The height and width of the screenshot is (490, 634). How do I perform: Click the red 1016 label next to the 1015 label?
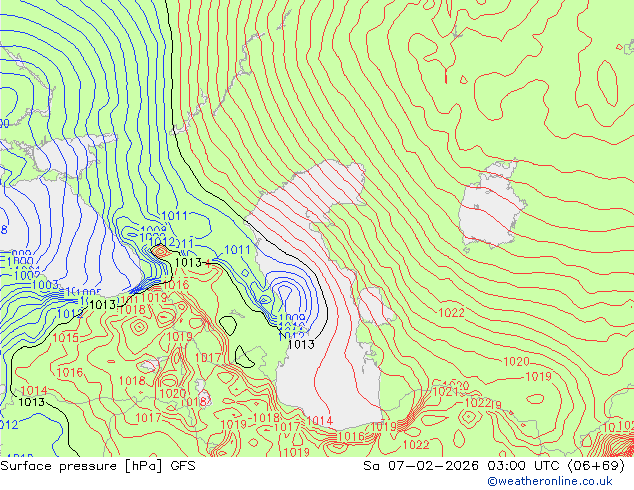click(70, 372)
